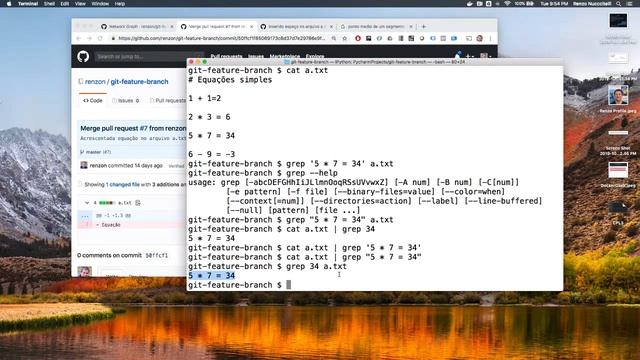Click the renzon committer name
Screen dimensions: 640x360
(x=98, y=165)
